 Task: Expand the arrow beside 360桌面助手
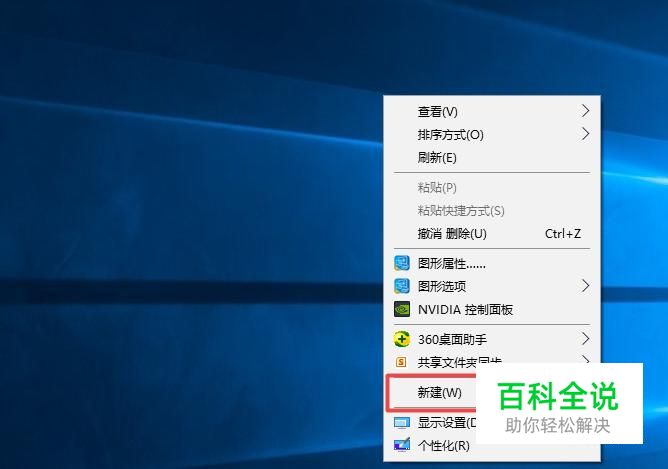coord(586,339)
